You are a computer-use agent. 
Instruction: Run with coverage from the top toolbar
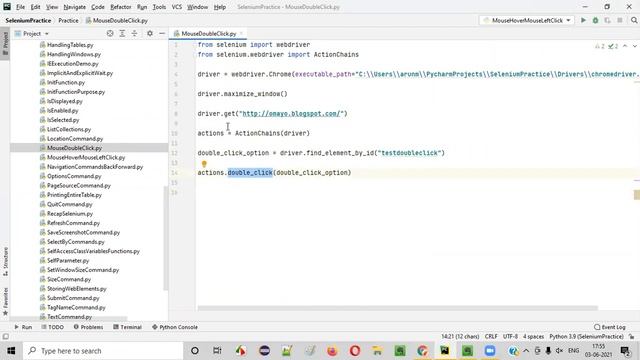pos(607,20)
